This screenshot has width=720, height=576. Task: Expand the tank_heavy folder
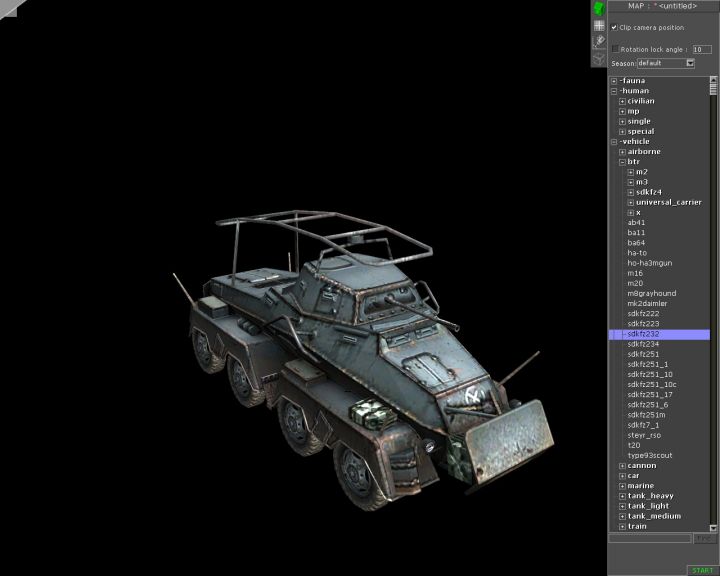point(622,496)
